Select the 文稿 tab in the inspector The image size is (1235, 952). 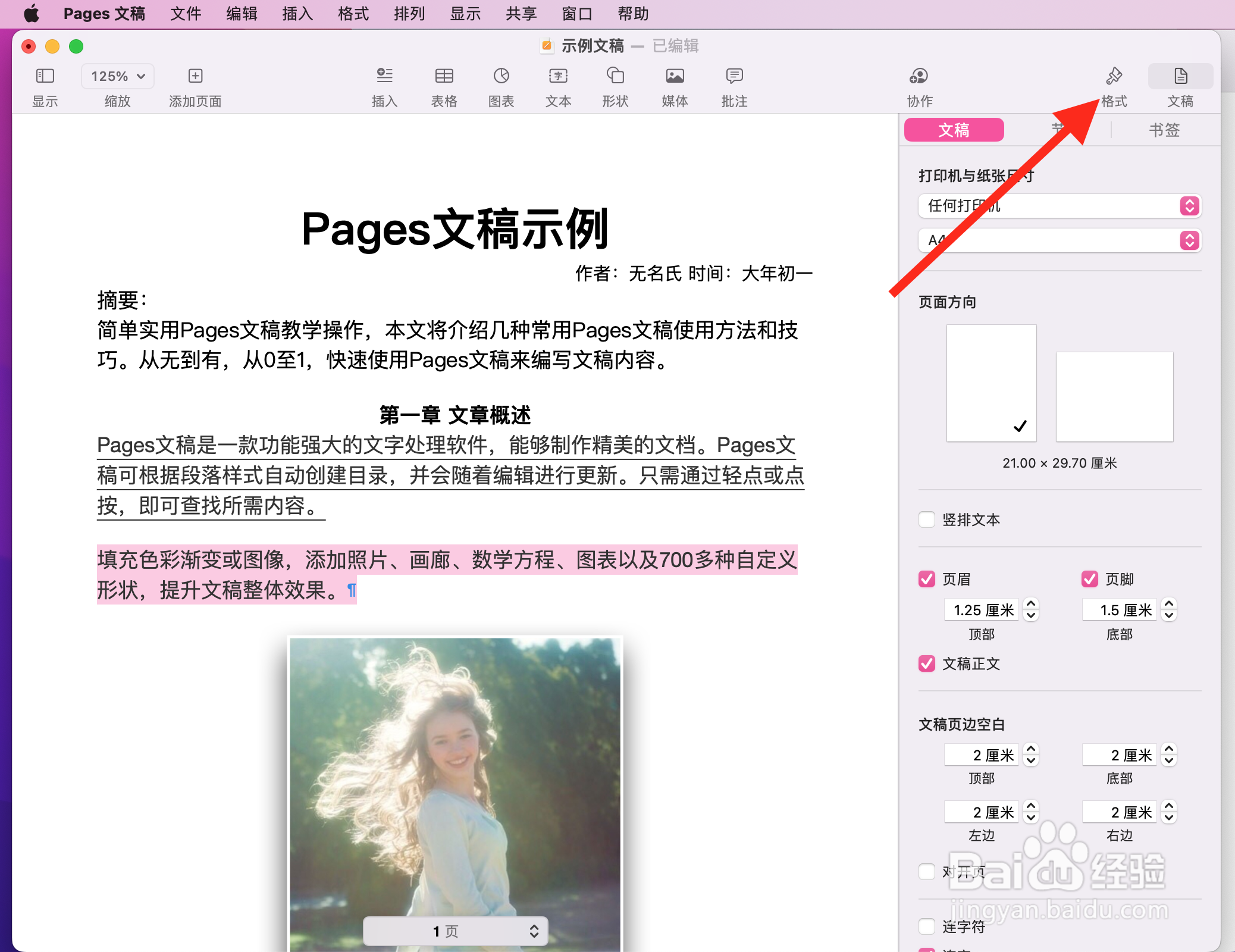pos(954,130)
